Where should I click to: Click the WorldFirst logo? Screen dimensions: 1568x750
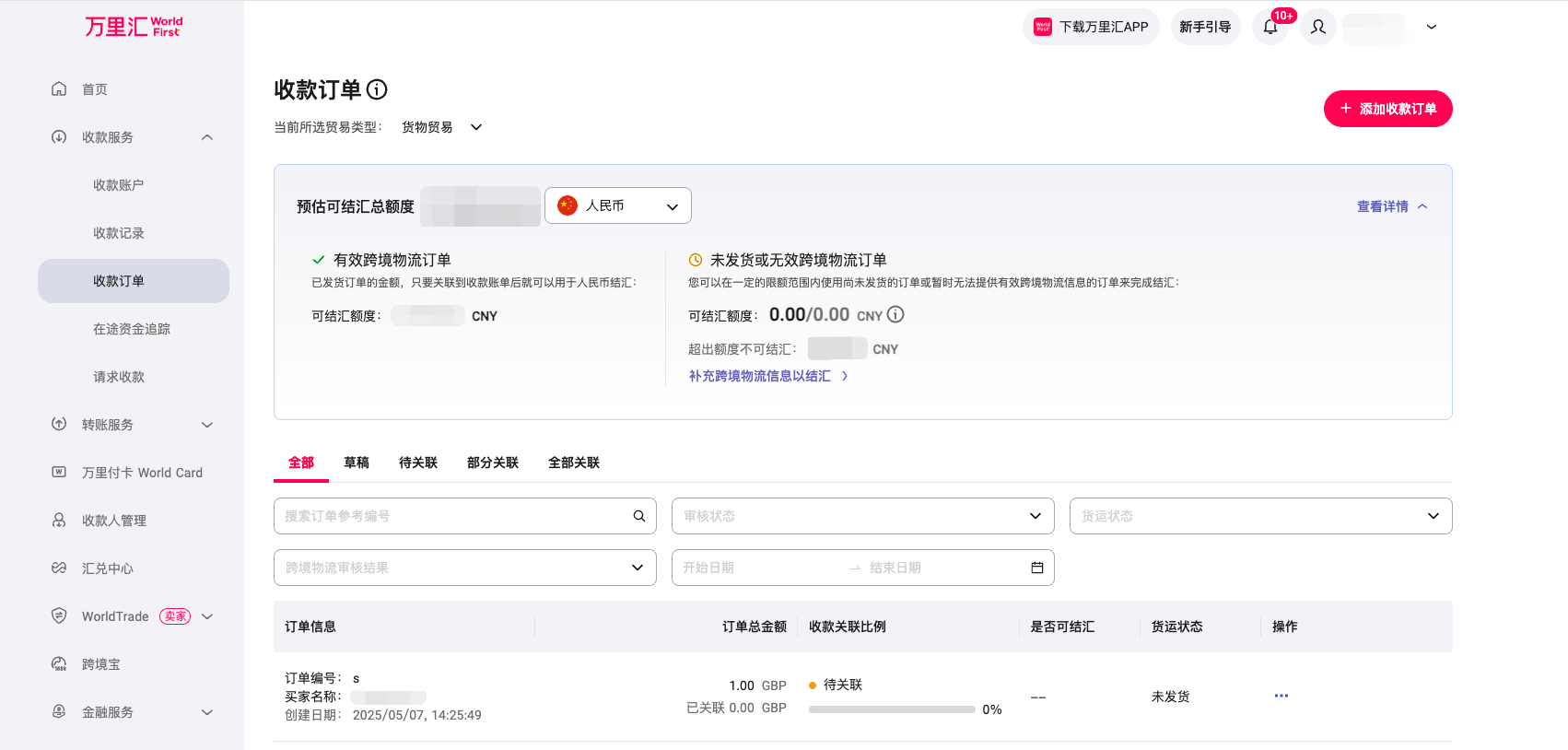[x=134, y=27]
